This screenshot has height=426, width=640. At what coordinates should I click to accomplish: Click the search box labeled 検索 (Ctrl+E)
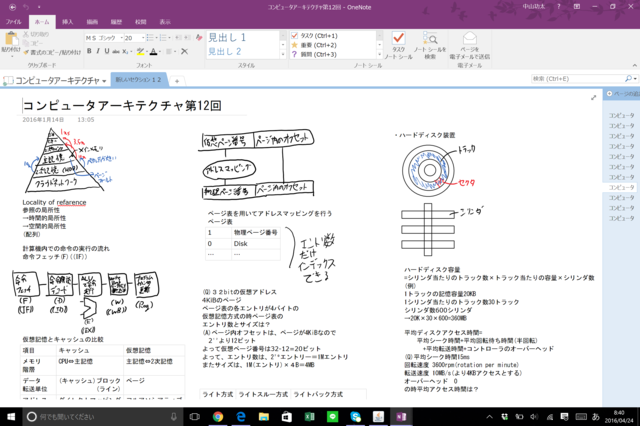click(x=575, y=78)
